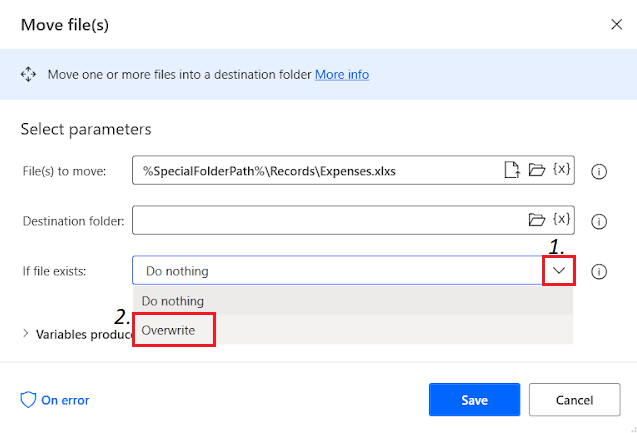Viewport: 637px width, 433px height.
Task: Click the move arrows icon in banner
Action: [28, 74]
